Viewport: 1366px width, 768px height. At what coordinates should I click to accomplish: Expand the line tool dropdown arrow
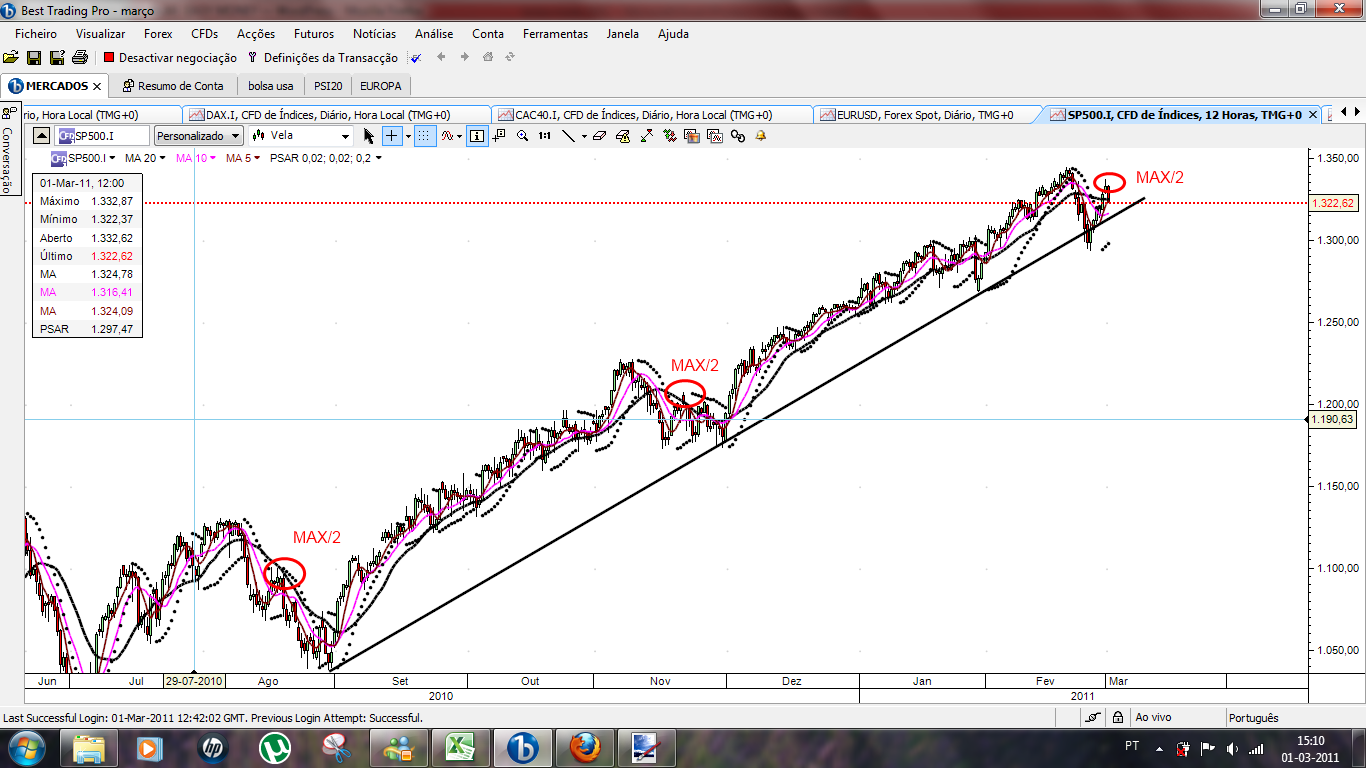point(584,136)
